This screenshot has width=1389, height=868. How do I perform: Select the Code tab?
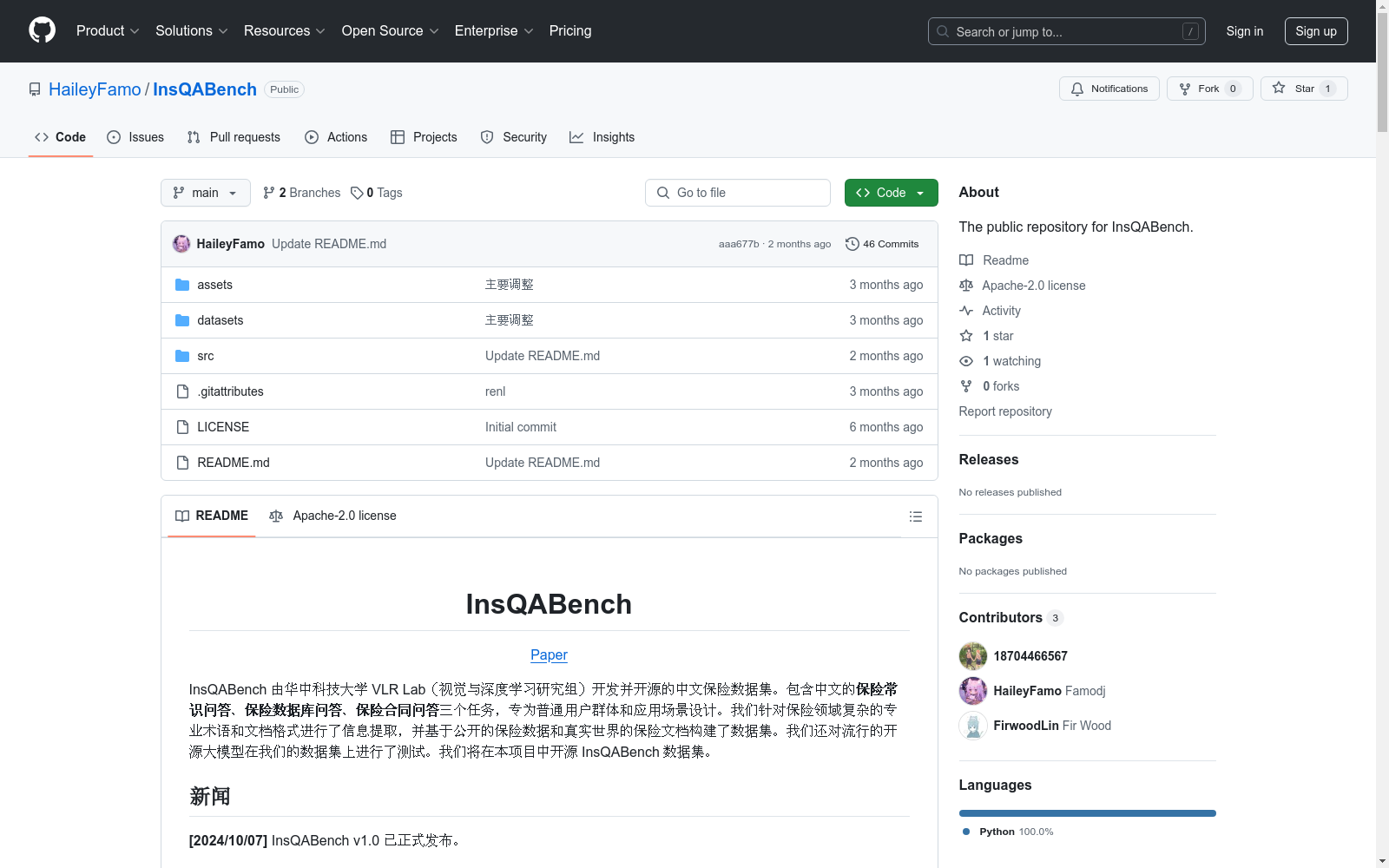pos(61,137)
